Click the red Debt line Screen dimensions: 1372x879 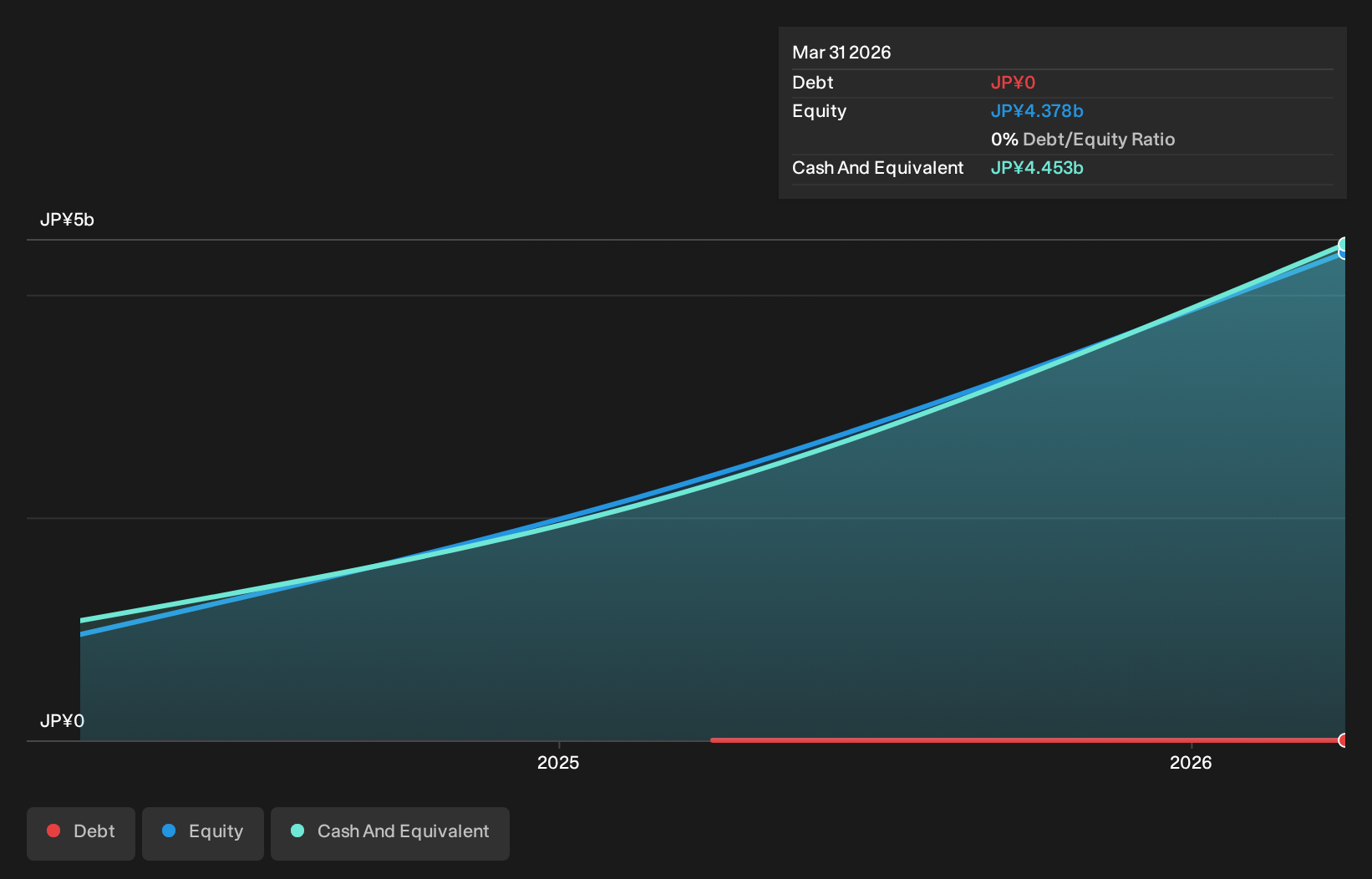point(1026,740)
